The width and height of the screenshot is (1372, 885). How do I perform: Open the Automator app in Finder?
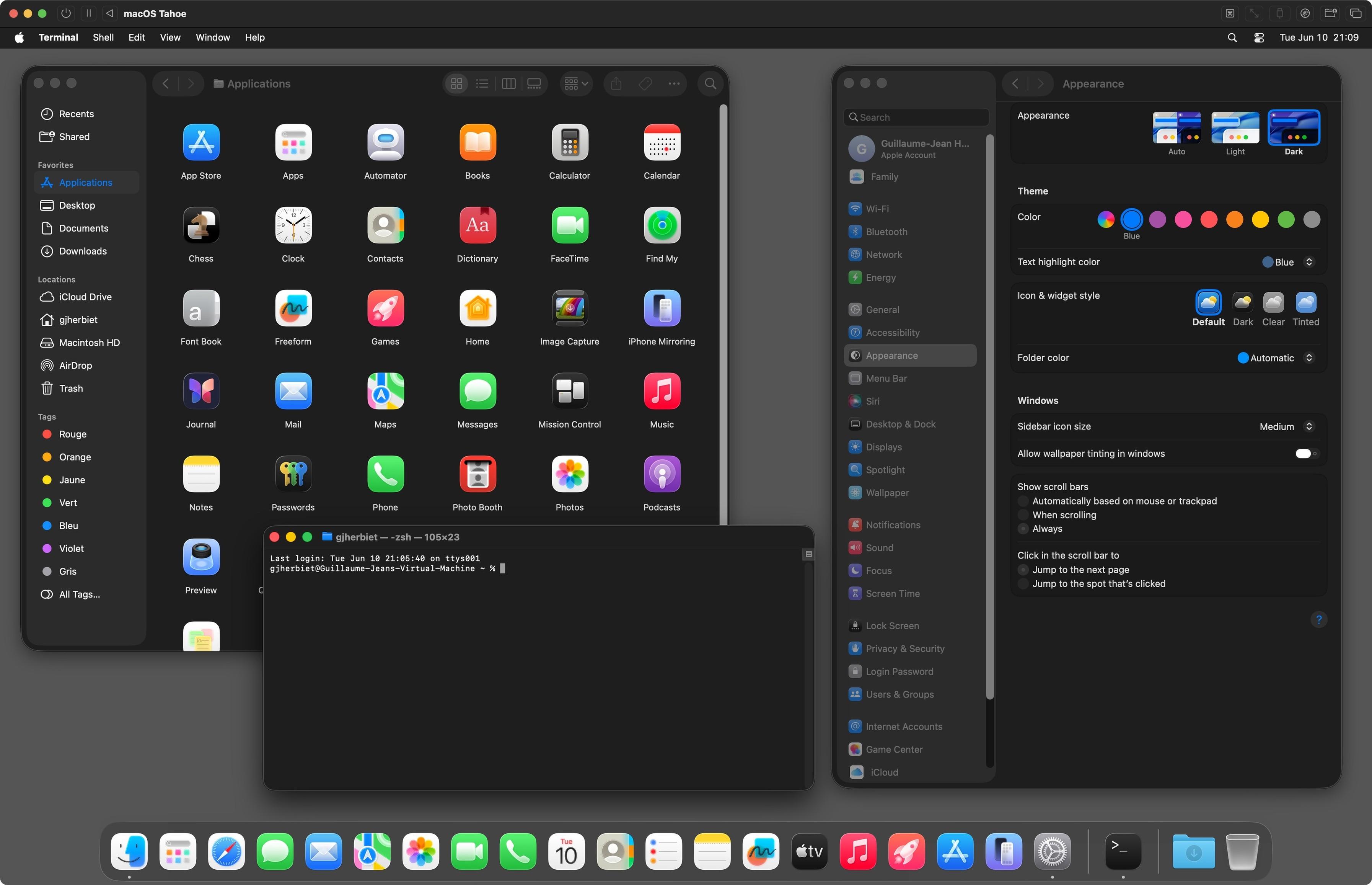tap(385, 142)
